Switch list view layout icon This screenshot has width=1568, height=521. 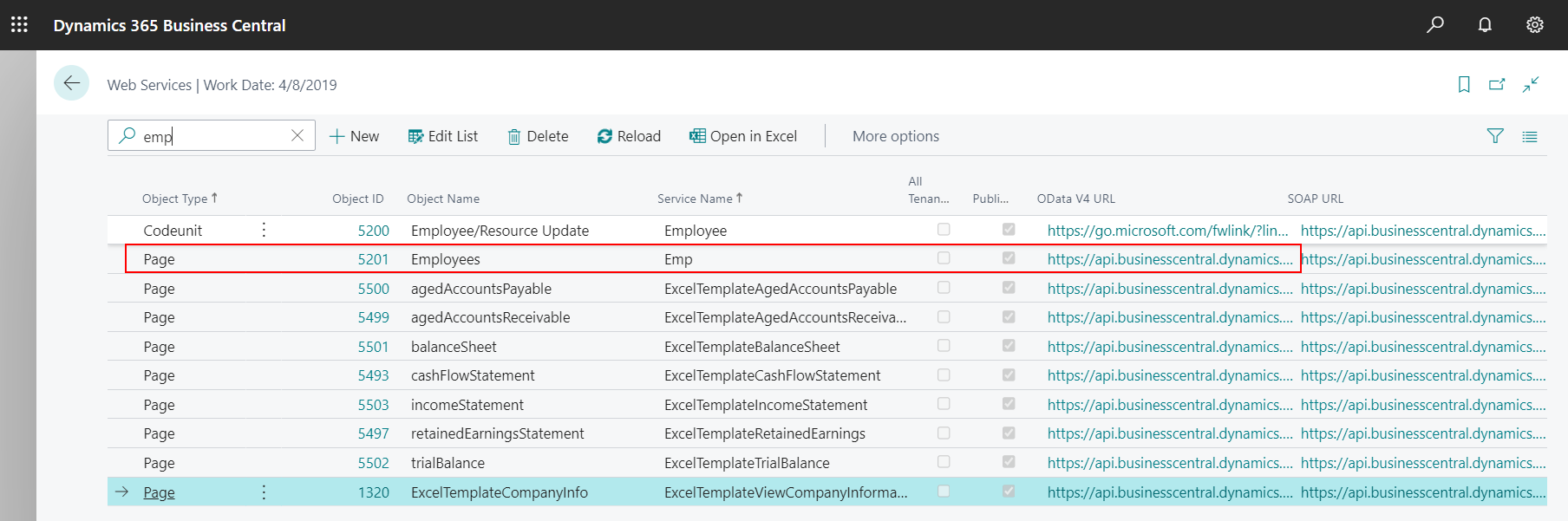click(x=1530, y=136)
